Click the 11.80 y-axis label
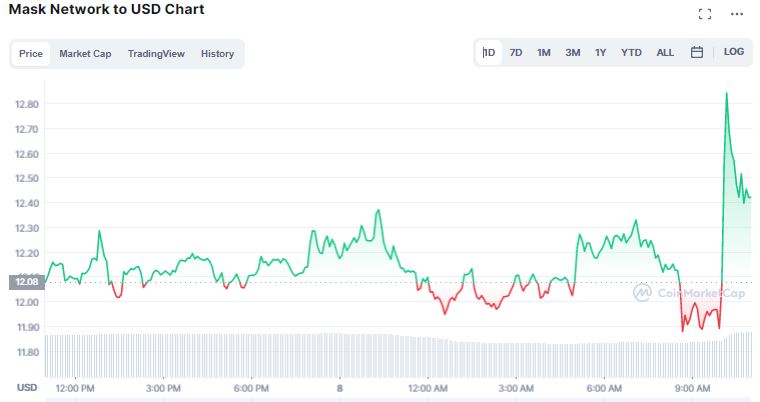 coord(28,352)
